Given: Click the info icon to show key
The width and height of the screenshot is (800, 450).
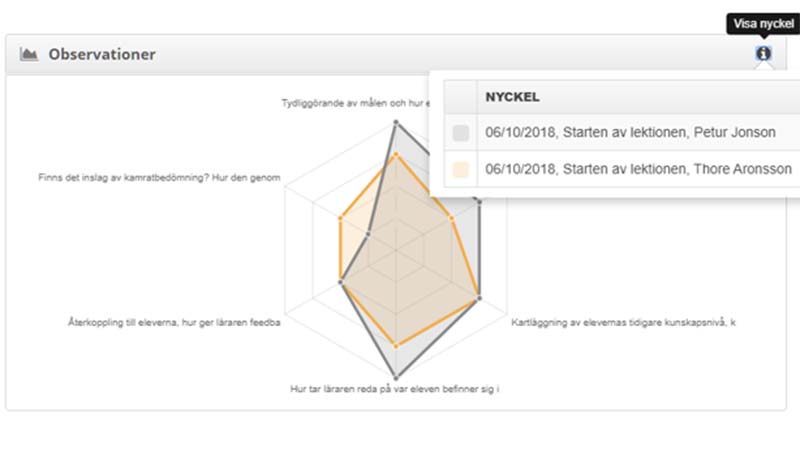Looking at the screenshot, I should point(763,54).
